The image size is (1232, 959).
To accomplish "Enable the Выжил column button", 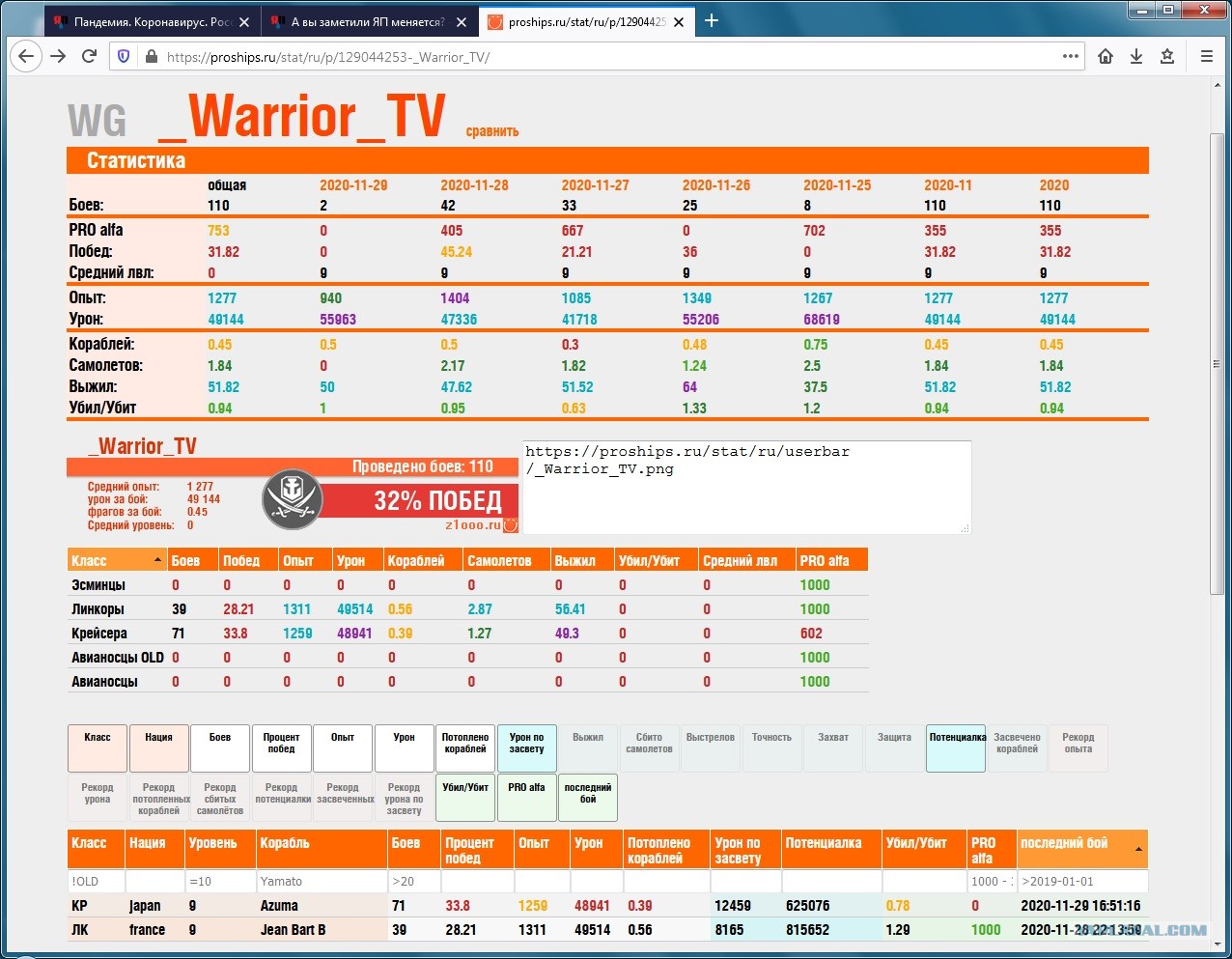I will click(x=588, y=748).
